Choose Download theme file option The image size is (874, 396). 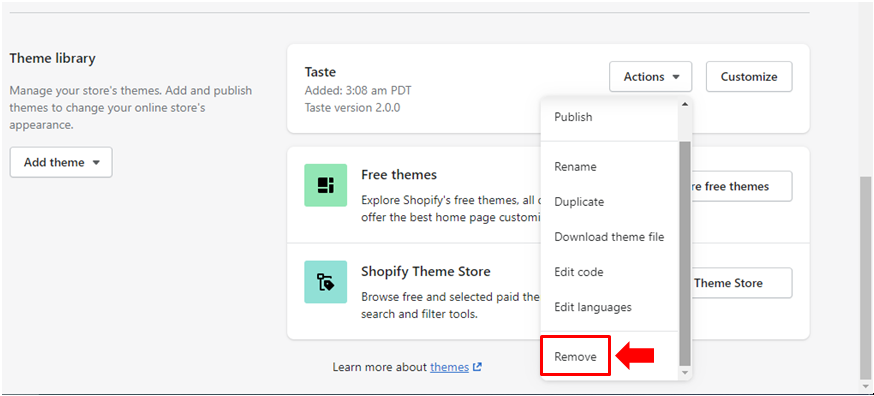coord(609,237)
